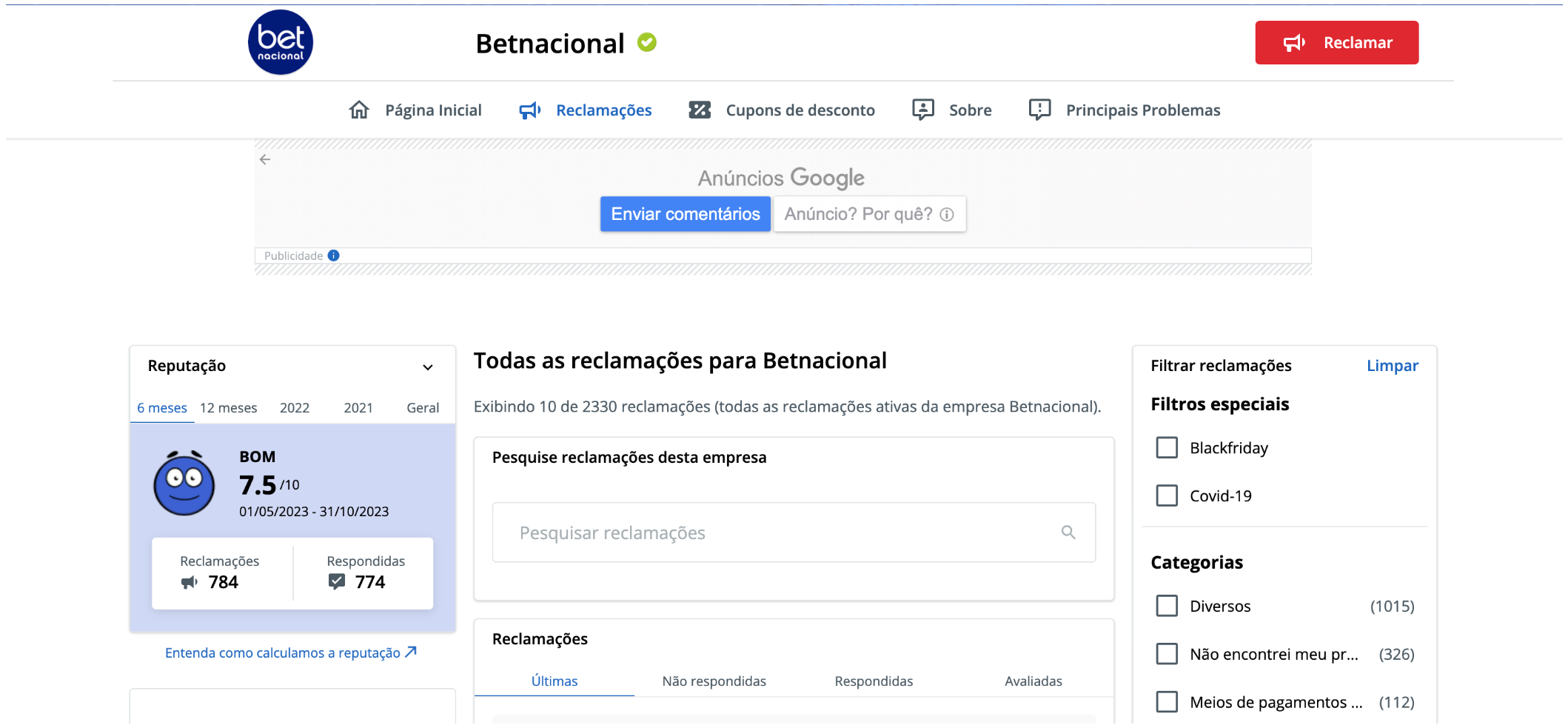Screen dimensions: 1568x728
Task: Show Respondidas complaints tab
Action: point(874,681)
